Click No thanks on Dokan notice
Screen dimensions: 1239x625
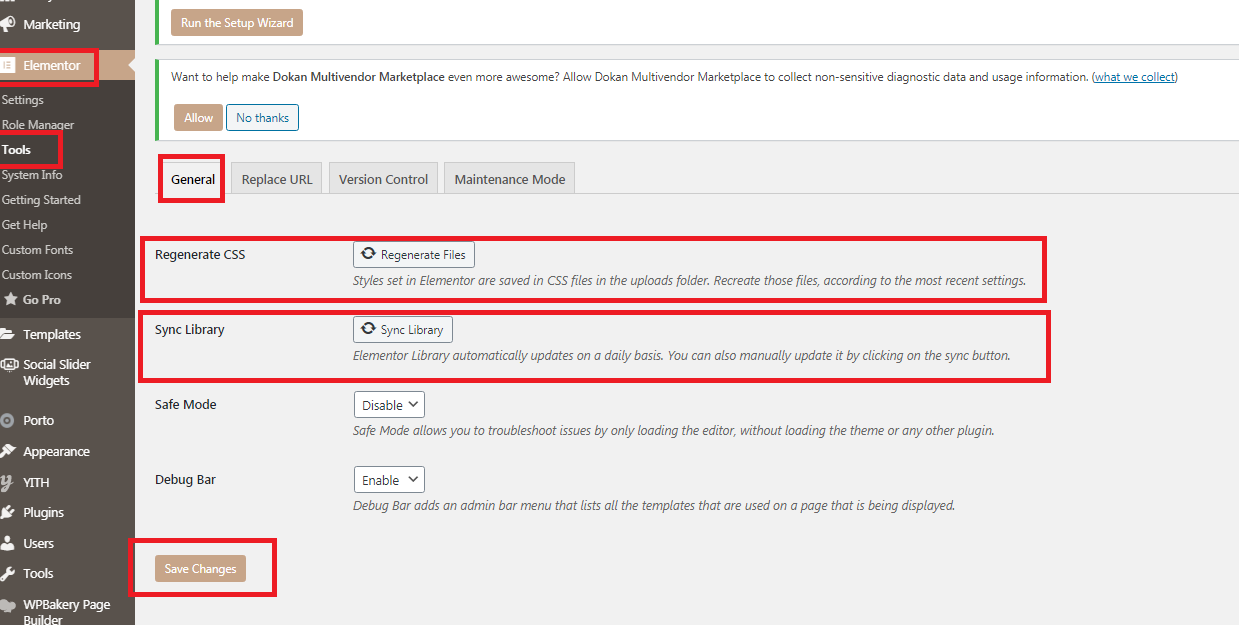pyautogui.click(x=262, y=118)
